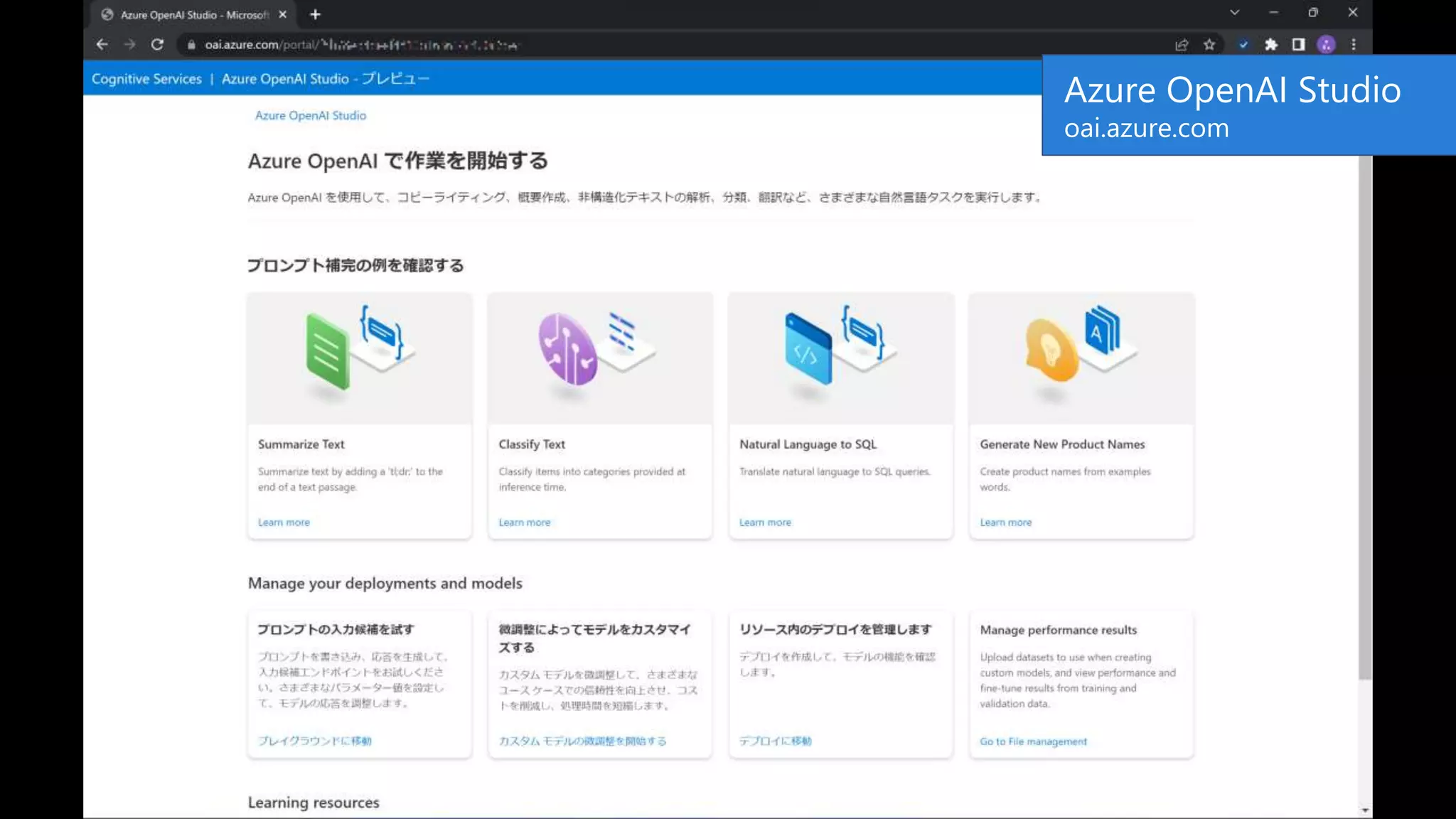Click the blue checkmark extension icon
Image resolution: width=1456 pixels, height=819 pixels.
point(1243,45)
